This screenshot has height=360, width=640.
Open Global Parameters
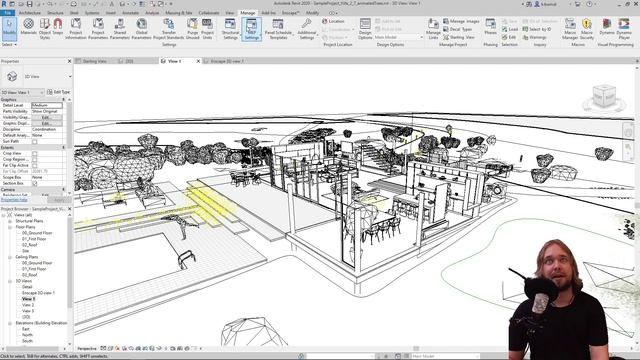[x=141, y=29]
